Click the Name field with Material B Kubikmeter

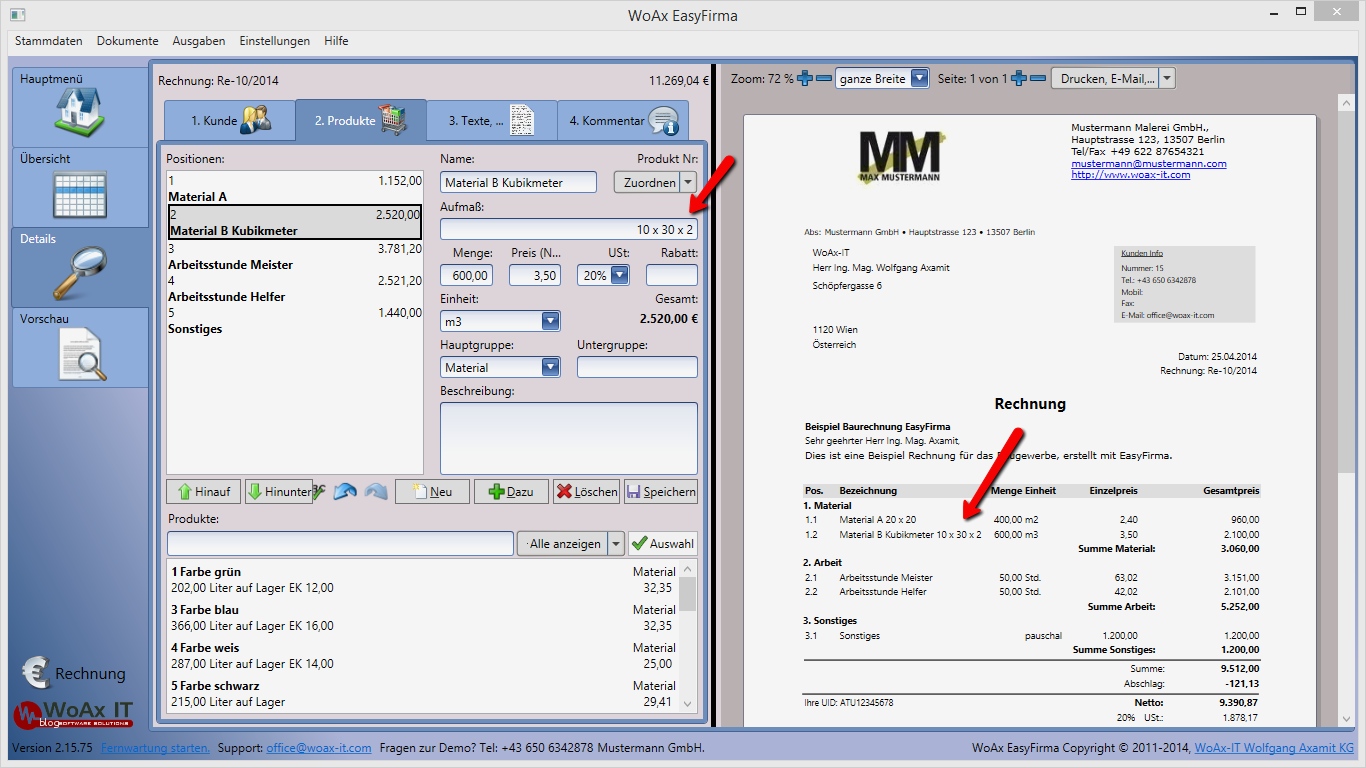tap(518, 182)
